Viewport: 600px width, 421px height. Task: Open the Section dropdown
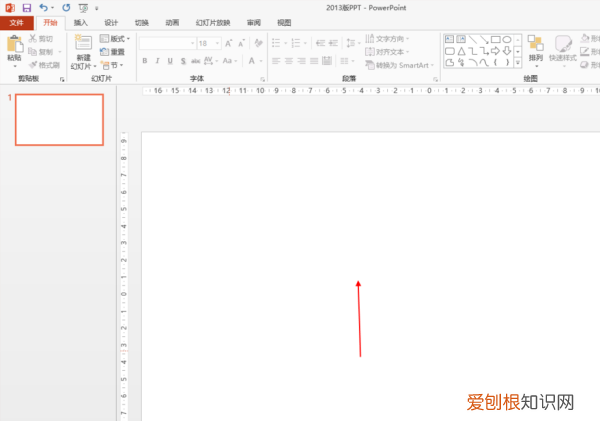tap(112, 65)
